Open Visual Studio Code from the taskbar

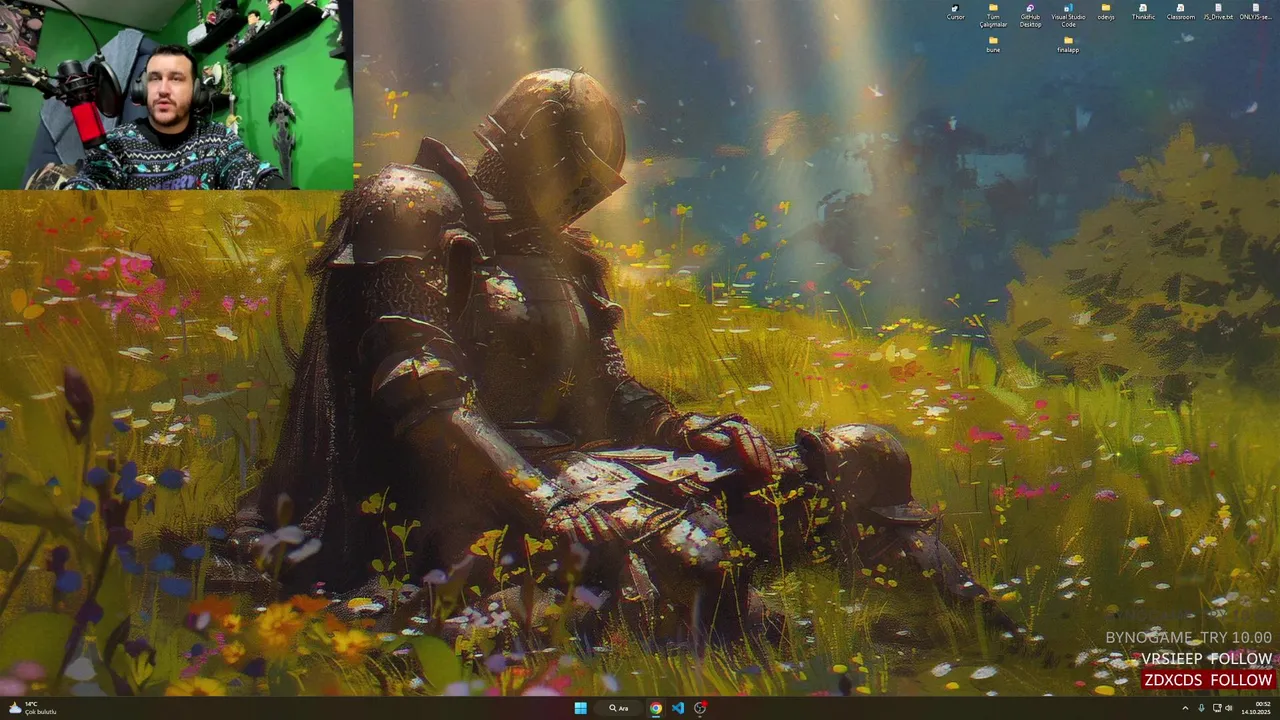pos(678,708)
